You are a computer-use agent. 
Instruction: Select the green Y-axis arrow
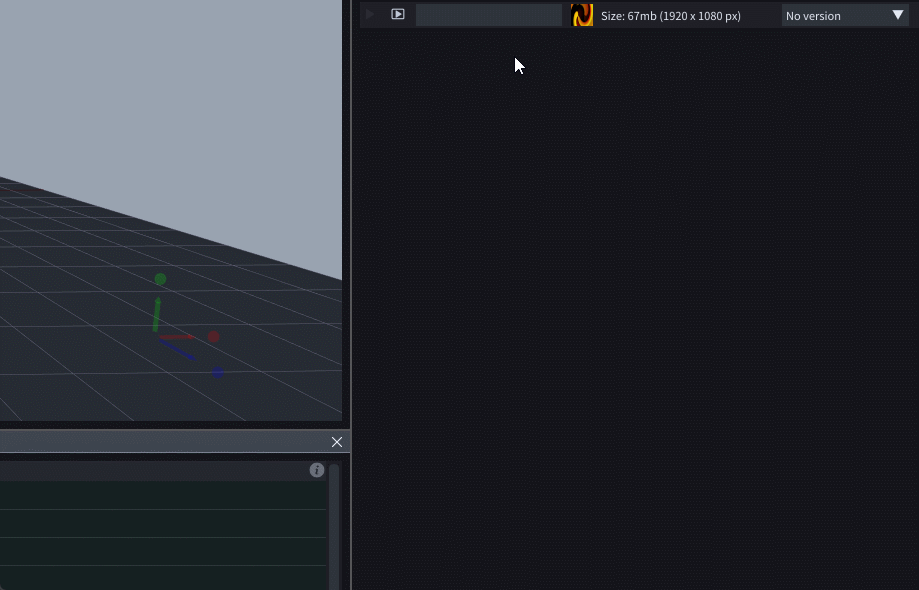[x=156, y=314]
